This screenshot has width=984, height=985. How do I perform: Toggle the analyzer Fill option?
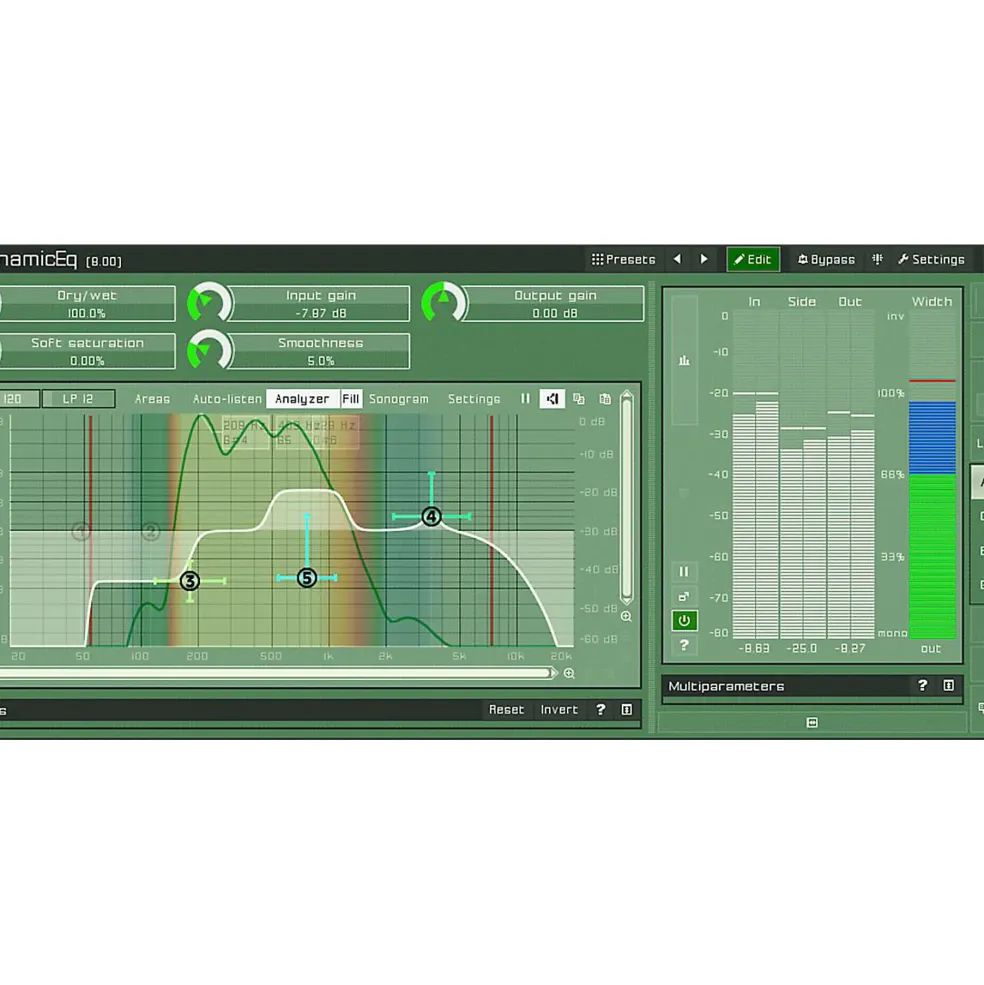point(351,399)
